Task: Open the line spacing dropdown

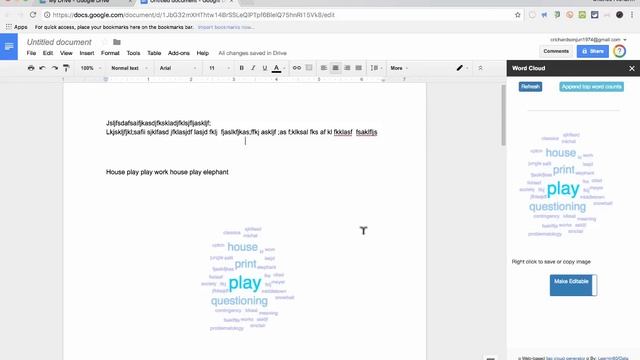Action: 376,68
